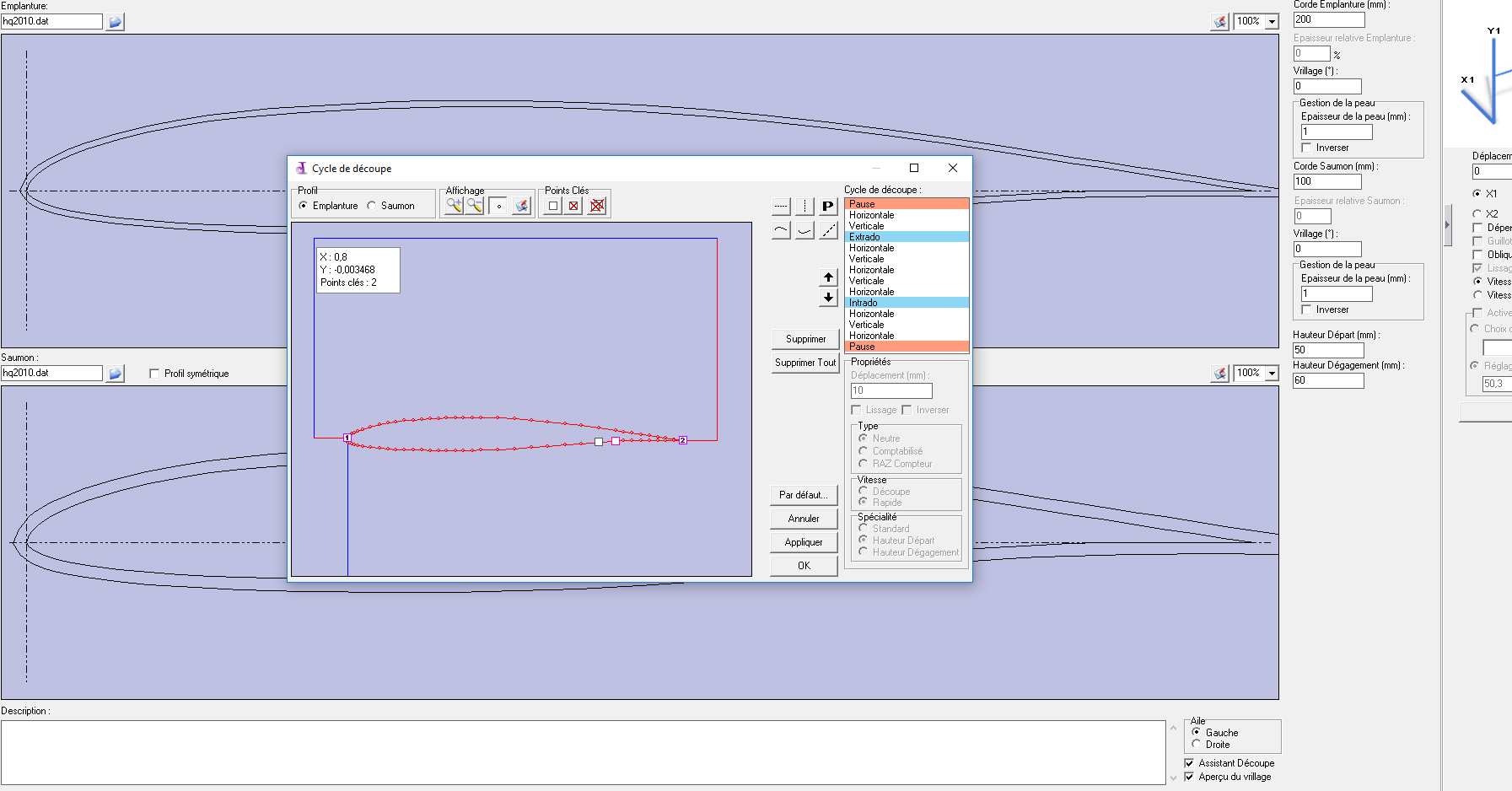Move the cycle item down with the down arrow
The height and width of the screenshot is (791, 1512).
[828, 298]
